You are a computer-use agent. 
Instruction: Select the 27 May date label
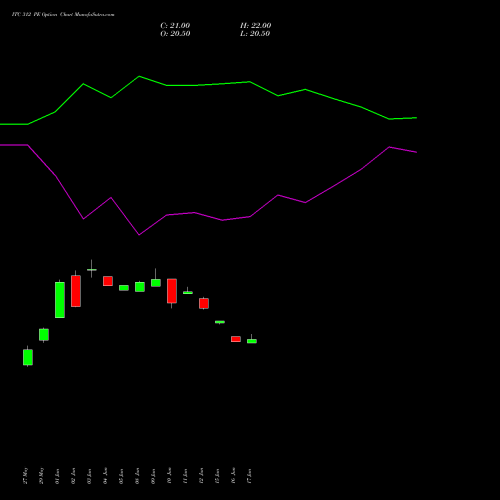point(26,476)
